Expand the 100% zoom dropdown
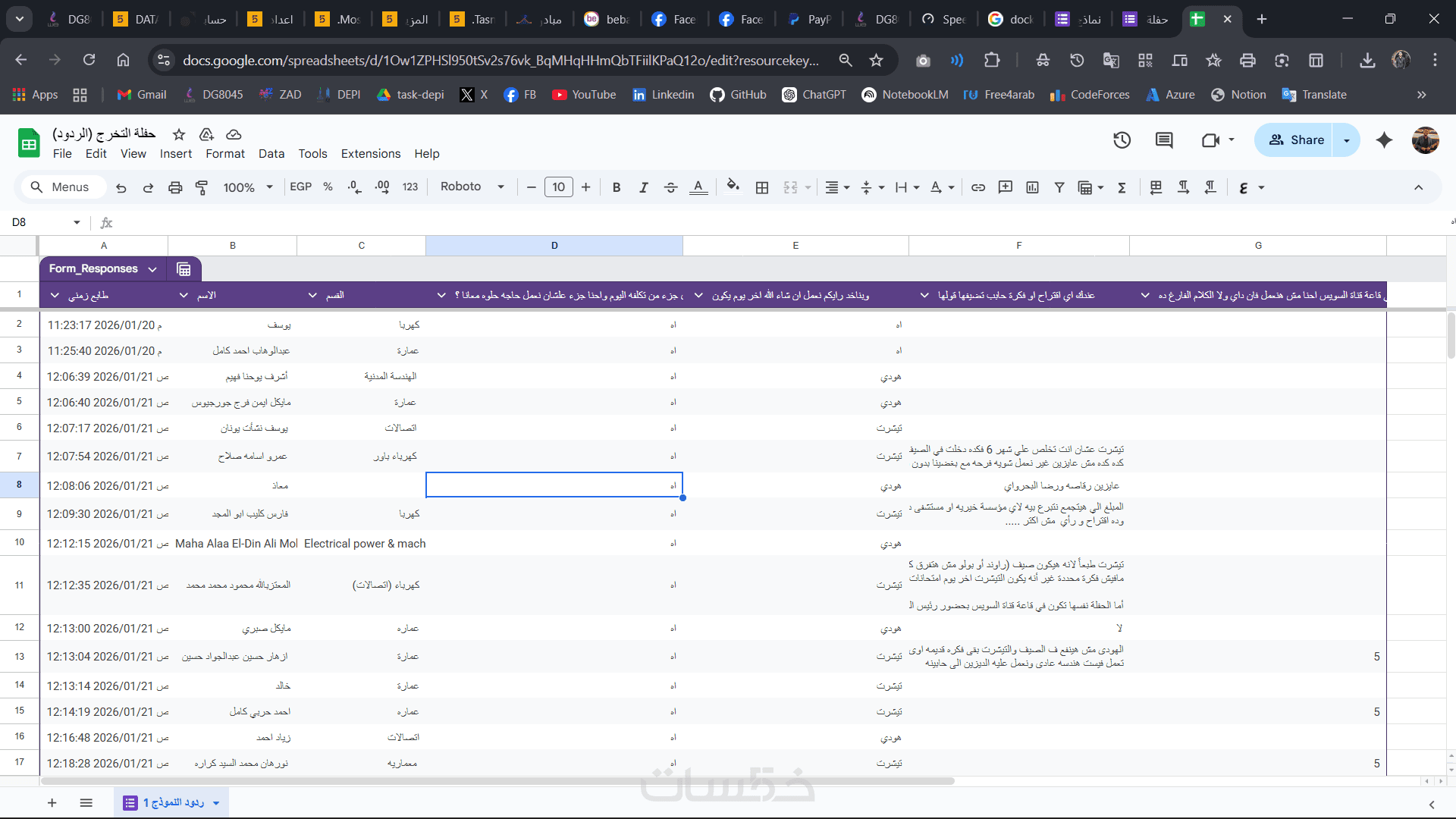The height and width of the screenshot is (819, 1456). click(248, 187)
